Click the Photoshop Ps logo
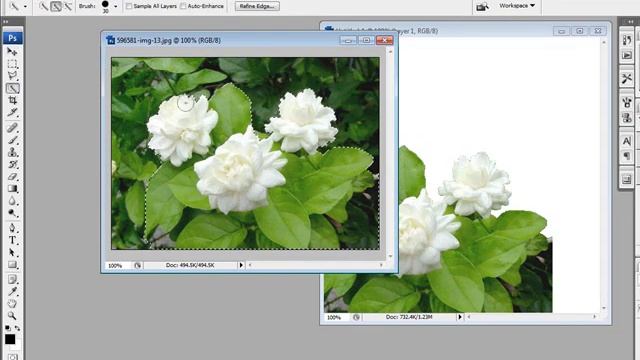 pos(13,38)
